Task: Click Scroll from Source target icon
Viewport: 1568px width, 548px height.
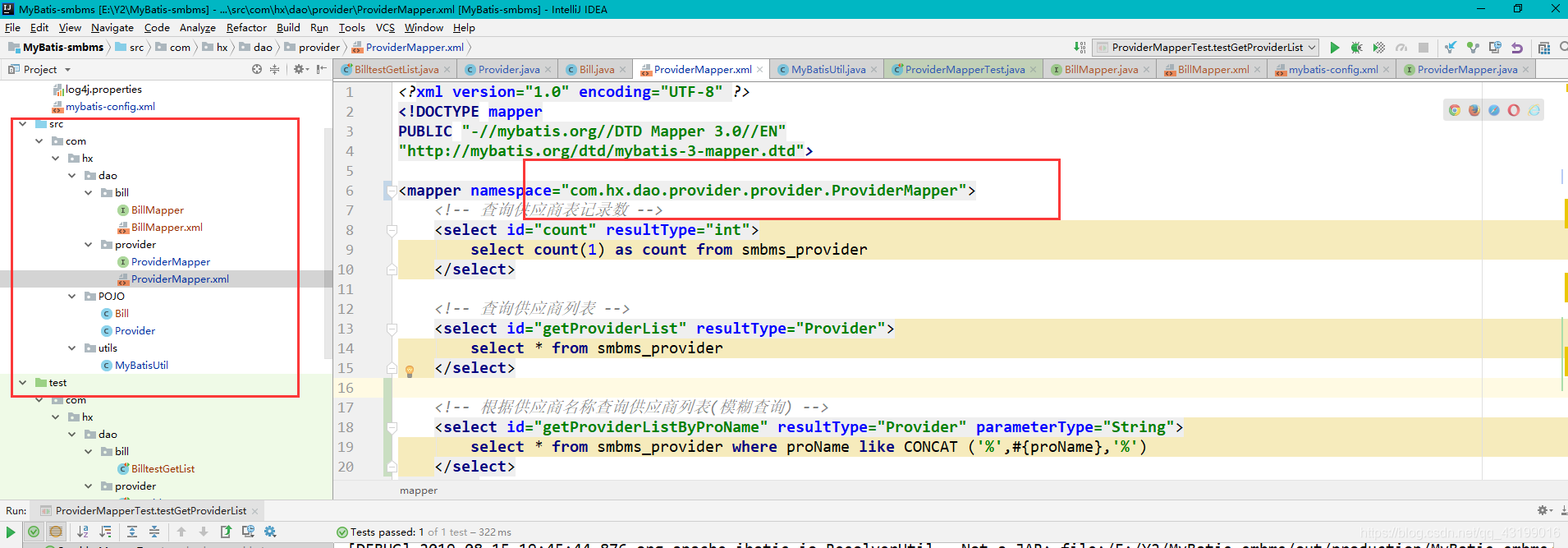Action: (x=257, y=70)
